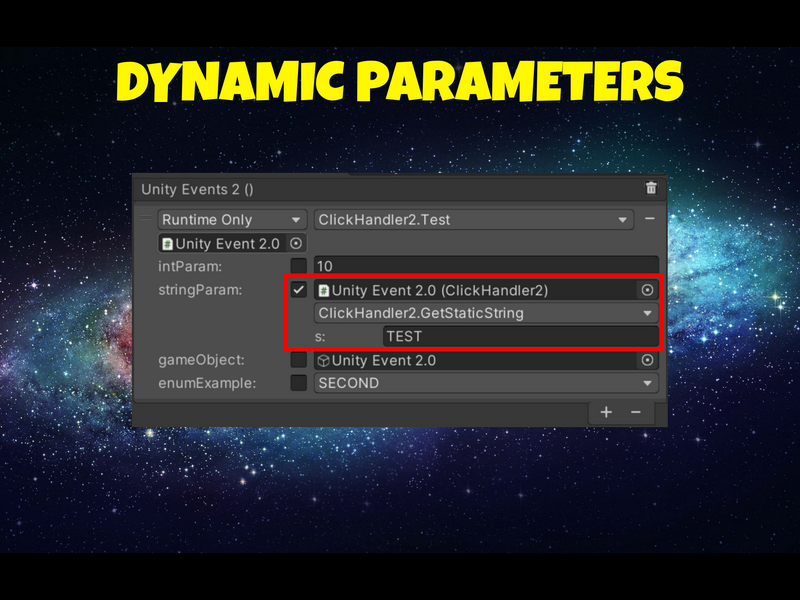Screen dimensions: 800x600
Task: Click the s: parameter label
Action: pyautogui.click(x=320, y=337)
